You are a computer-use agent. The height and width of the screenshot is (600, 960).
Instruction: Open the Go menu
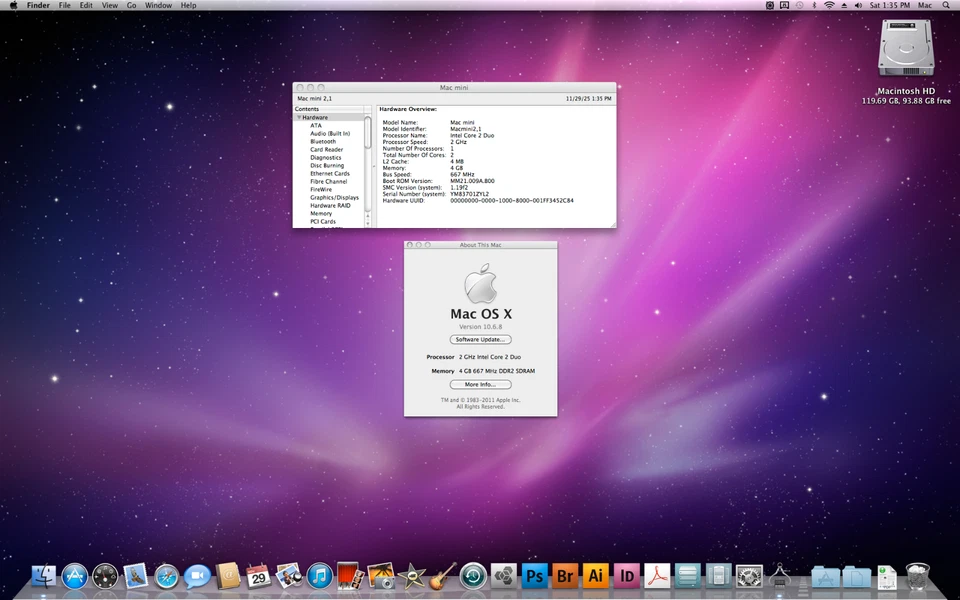131,5
